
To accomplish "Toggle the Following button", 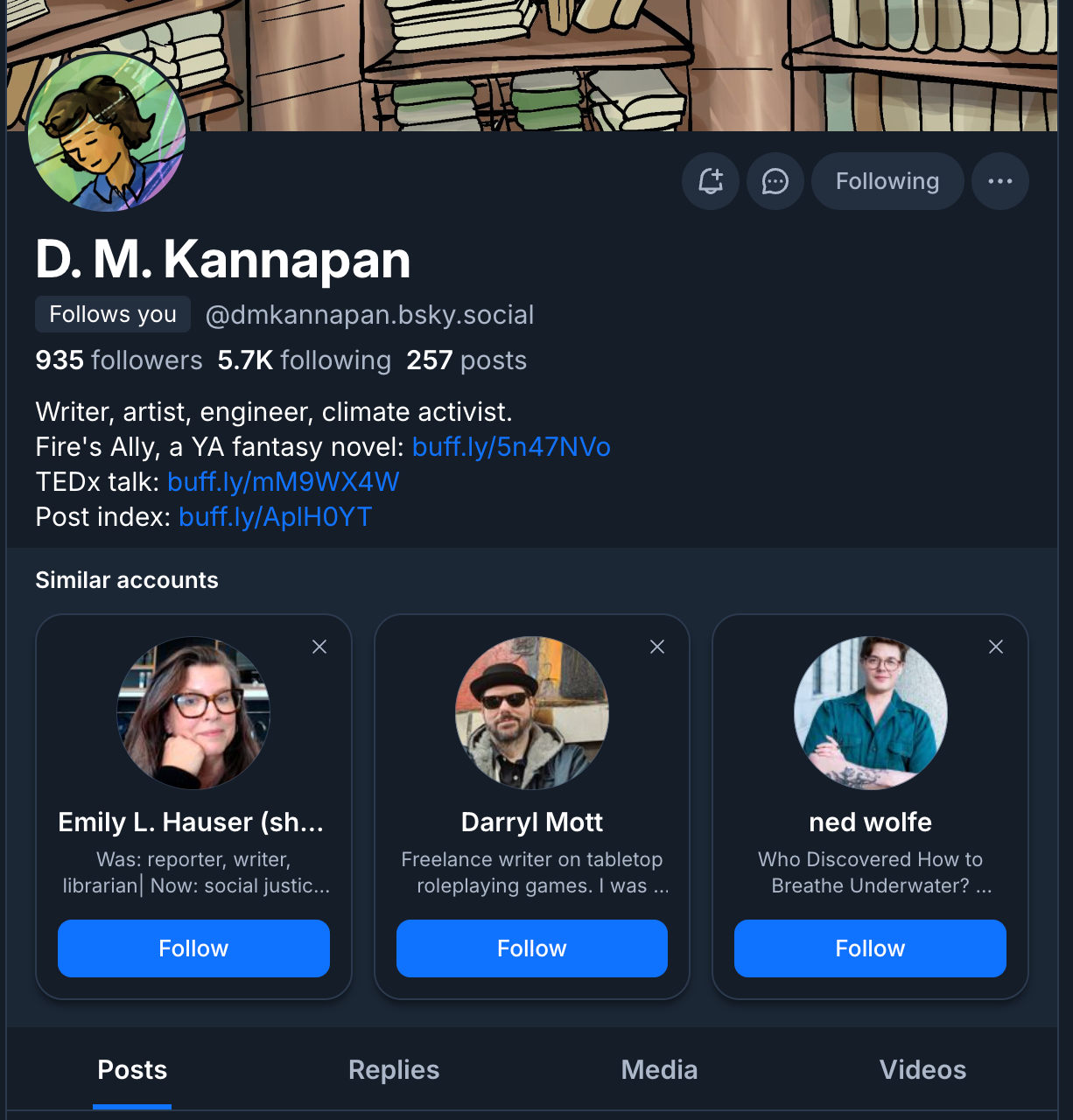I will point(887,181).
